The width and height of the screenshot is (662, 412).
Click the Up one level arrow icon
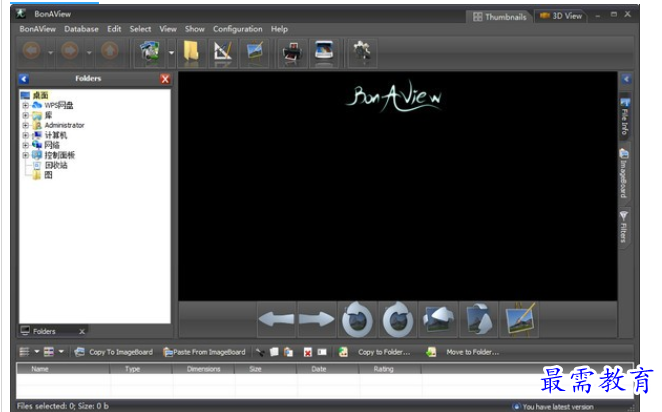click(x=110, y=51)
